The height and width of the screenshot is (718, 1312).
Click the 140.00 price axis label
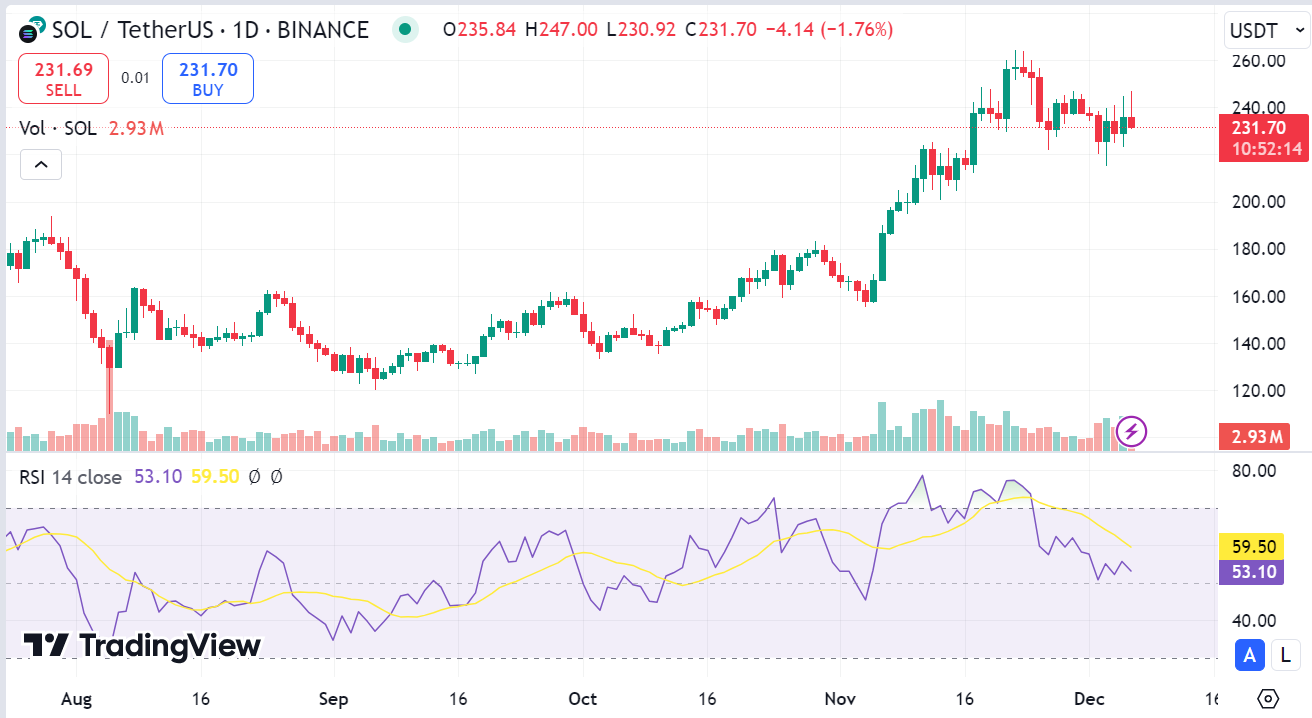click(1259, 344)
